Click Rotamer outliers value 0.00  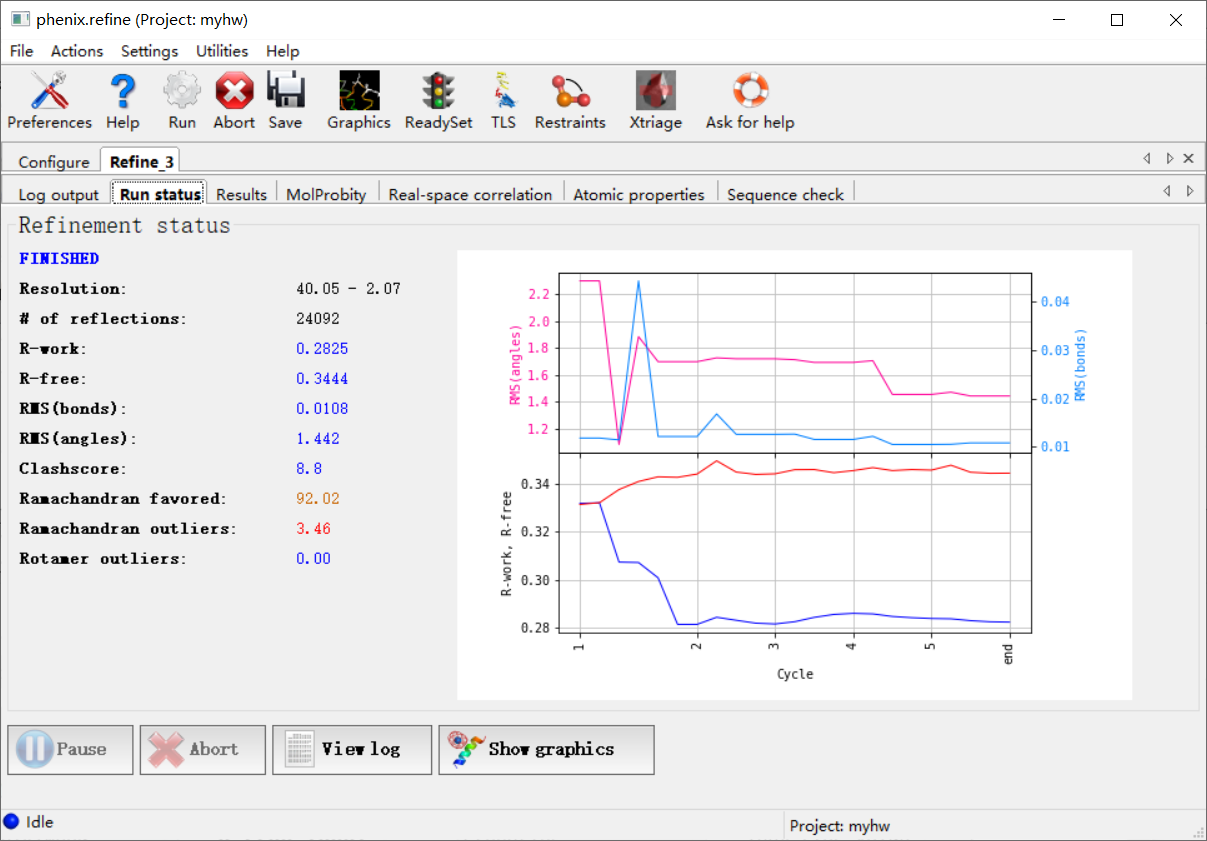[x=313, y=558]
